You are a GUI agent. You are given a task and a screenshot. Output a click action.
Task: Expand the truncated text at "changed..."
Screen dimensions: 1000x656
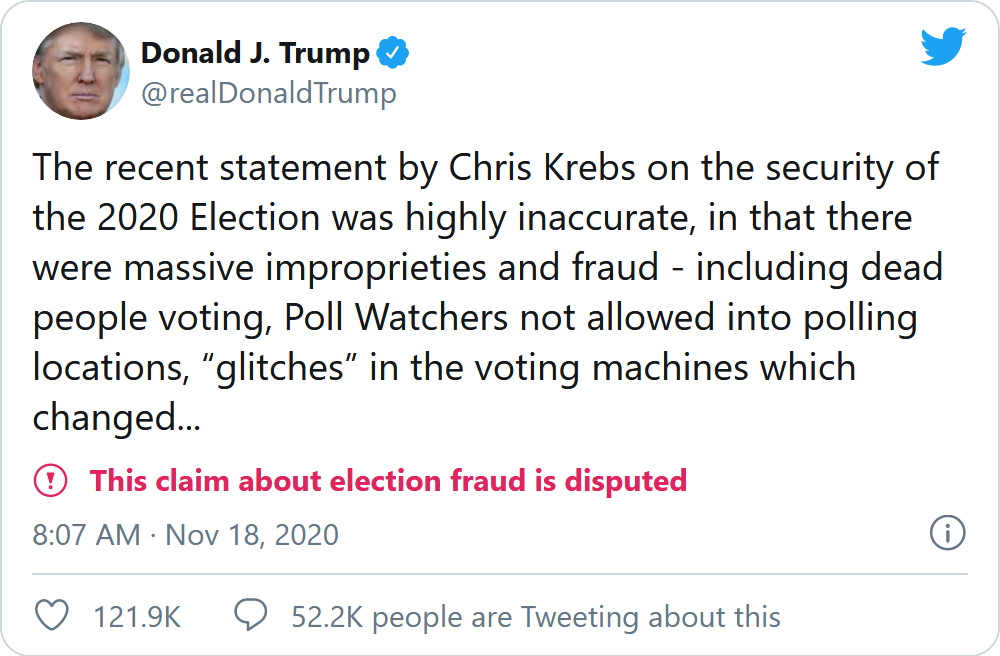coord(116,417)
